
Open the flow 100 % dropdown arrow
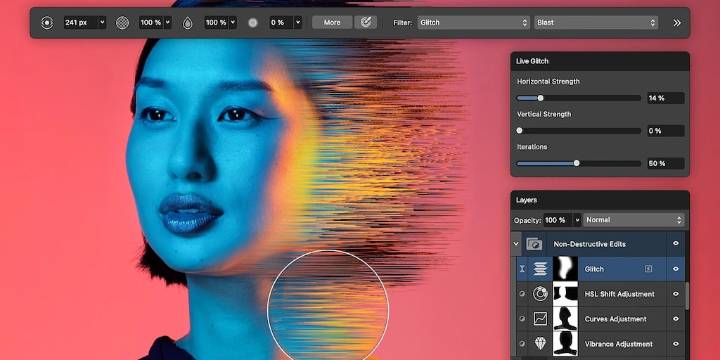pyautogui.click(x=233, y=22)
